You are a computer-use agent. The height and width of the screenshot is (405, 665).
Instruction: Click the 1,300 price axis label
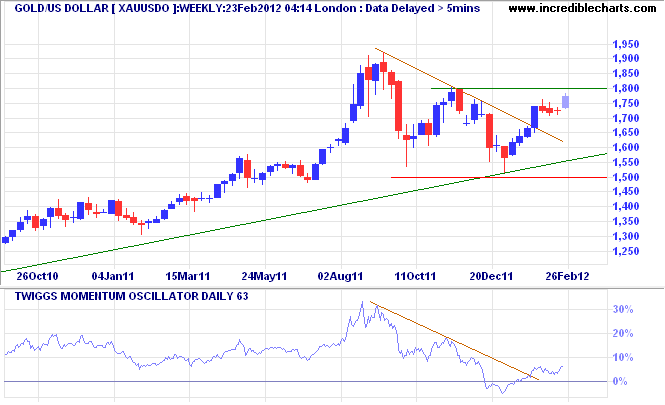pos(626,236)
